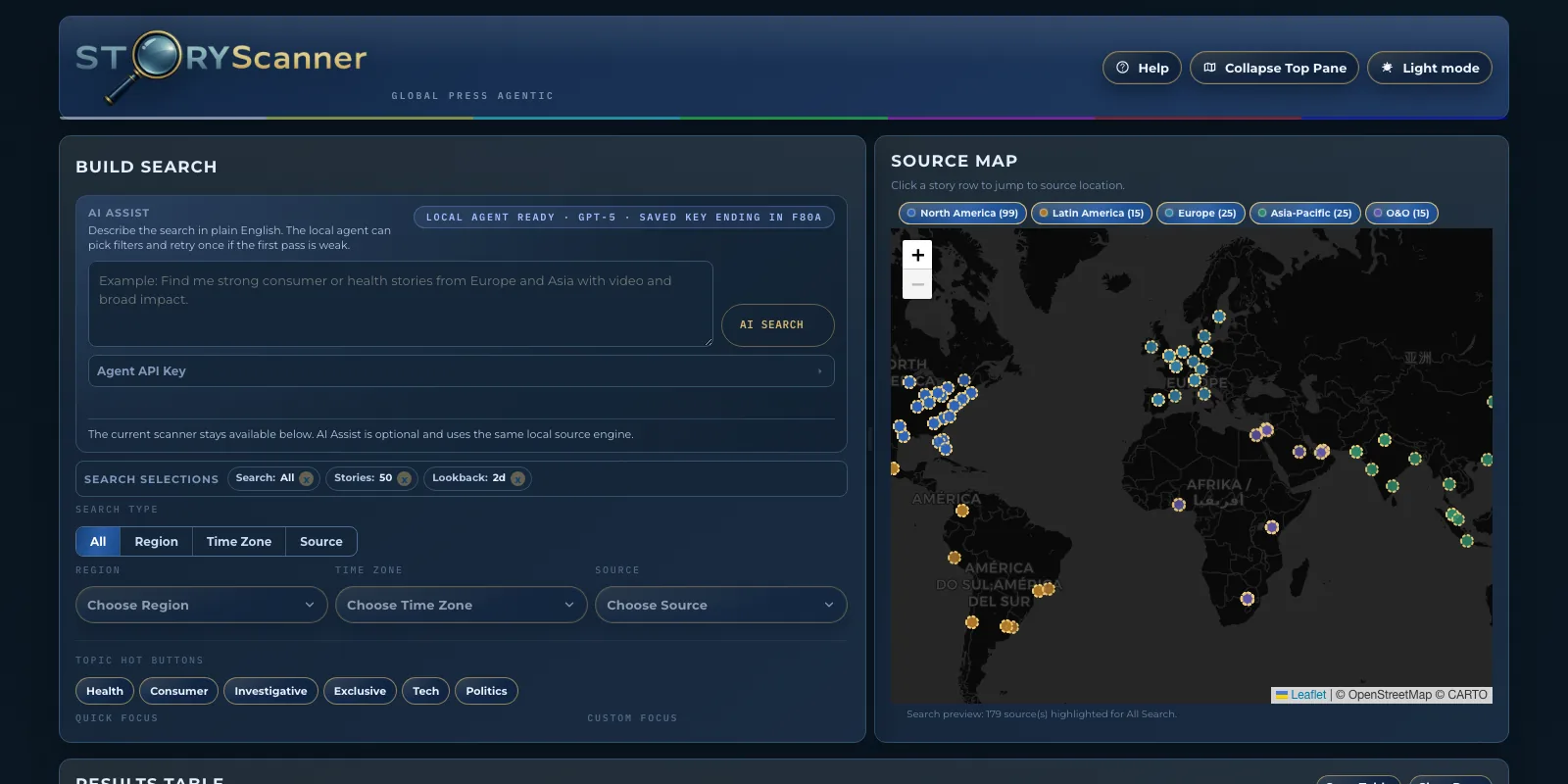Toggle the Tech topic hot button

click(425, 691)
